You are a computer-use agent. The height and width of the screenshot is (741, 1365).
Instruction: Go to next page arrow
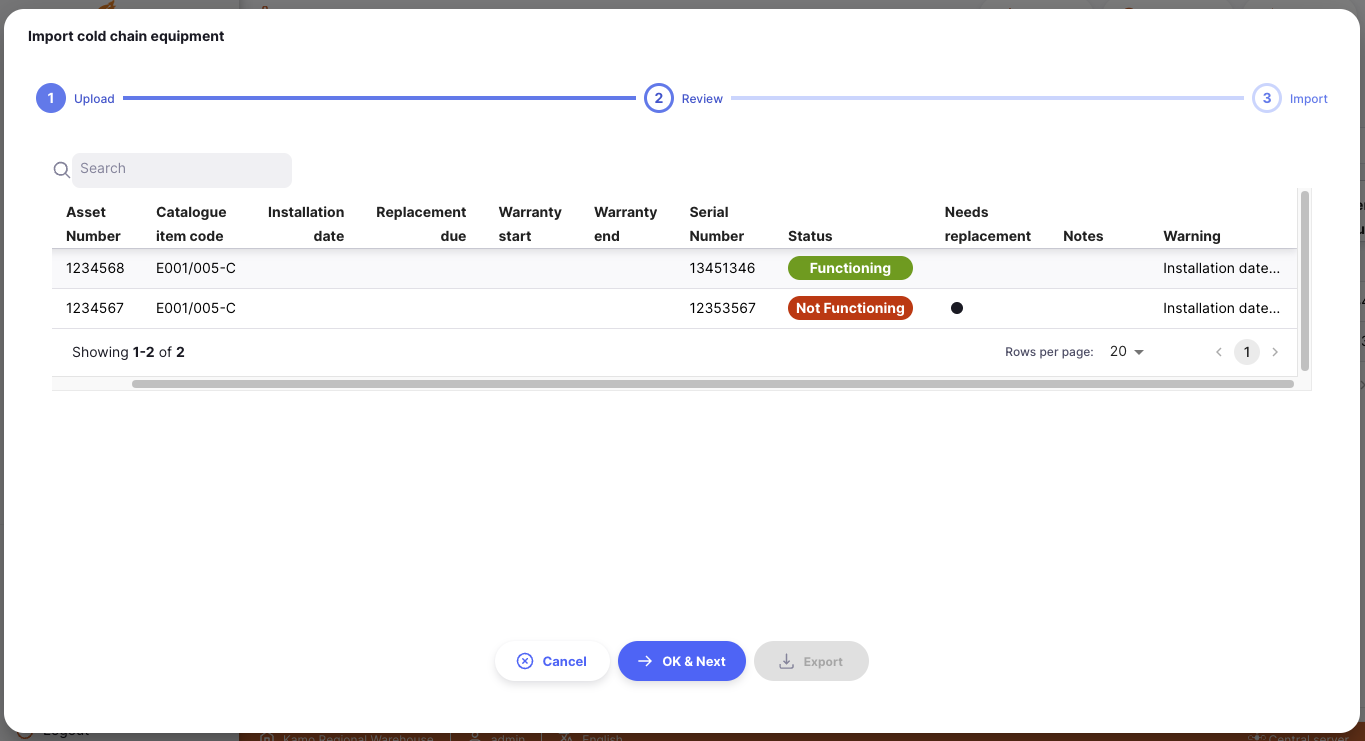tap(1275, 352)
